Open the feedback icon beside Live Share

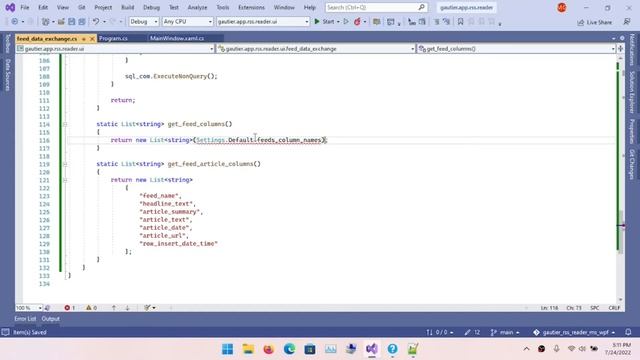pyautogui.click(x=627, y=22)
